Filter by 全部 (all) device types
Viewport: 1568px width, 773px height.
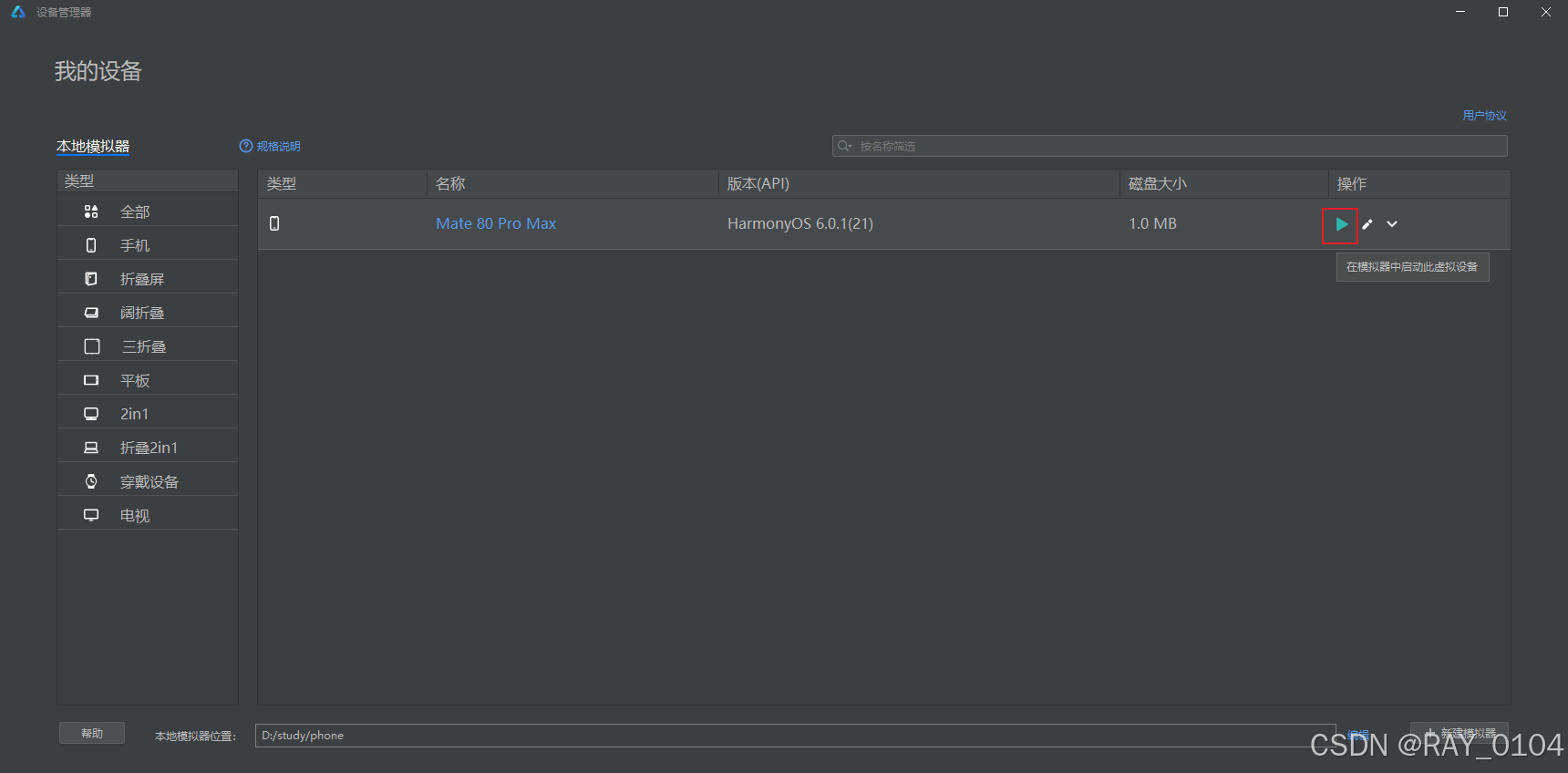coord(148,211)
